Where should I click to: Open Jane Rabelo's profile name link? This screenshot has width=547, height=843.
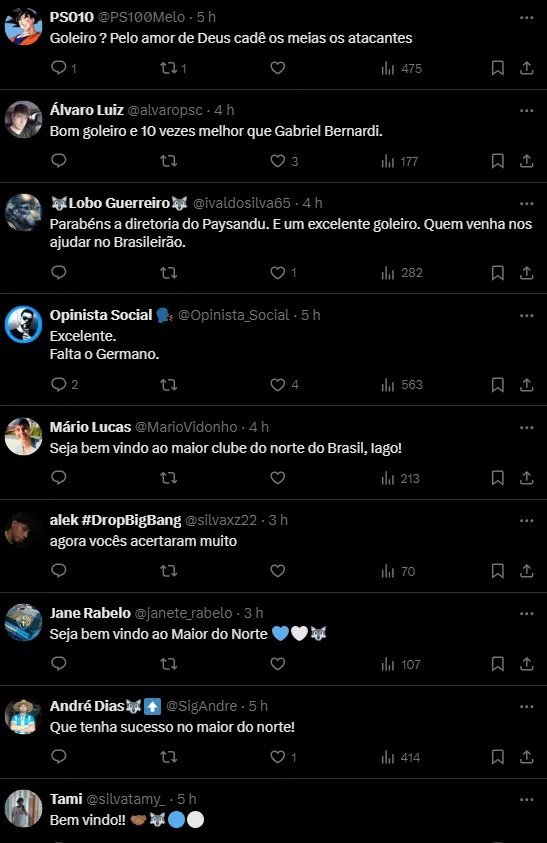[90, 613]
